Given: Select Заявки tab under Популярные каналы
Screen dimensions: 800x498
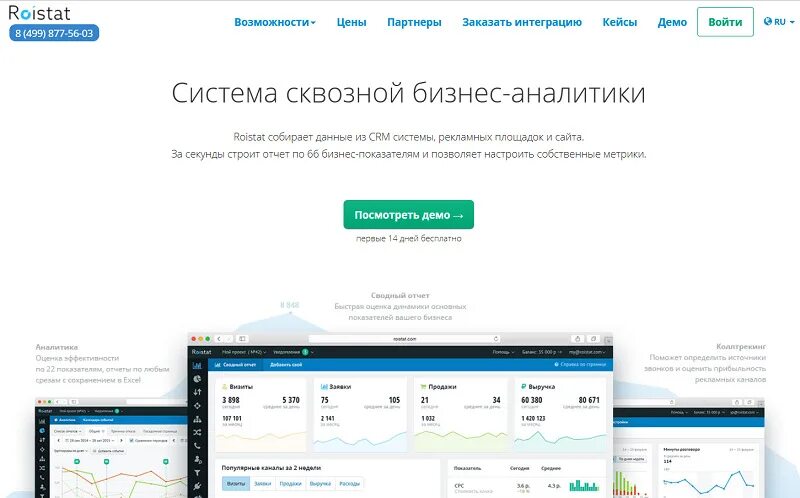Looking at the screenshot, I should 262,483.
